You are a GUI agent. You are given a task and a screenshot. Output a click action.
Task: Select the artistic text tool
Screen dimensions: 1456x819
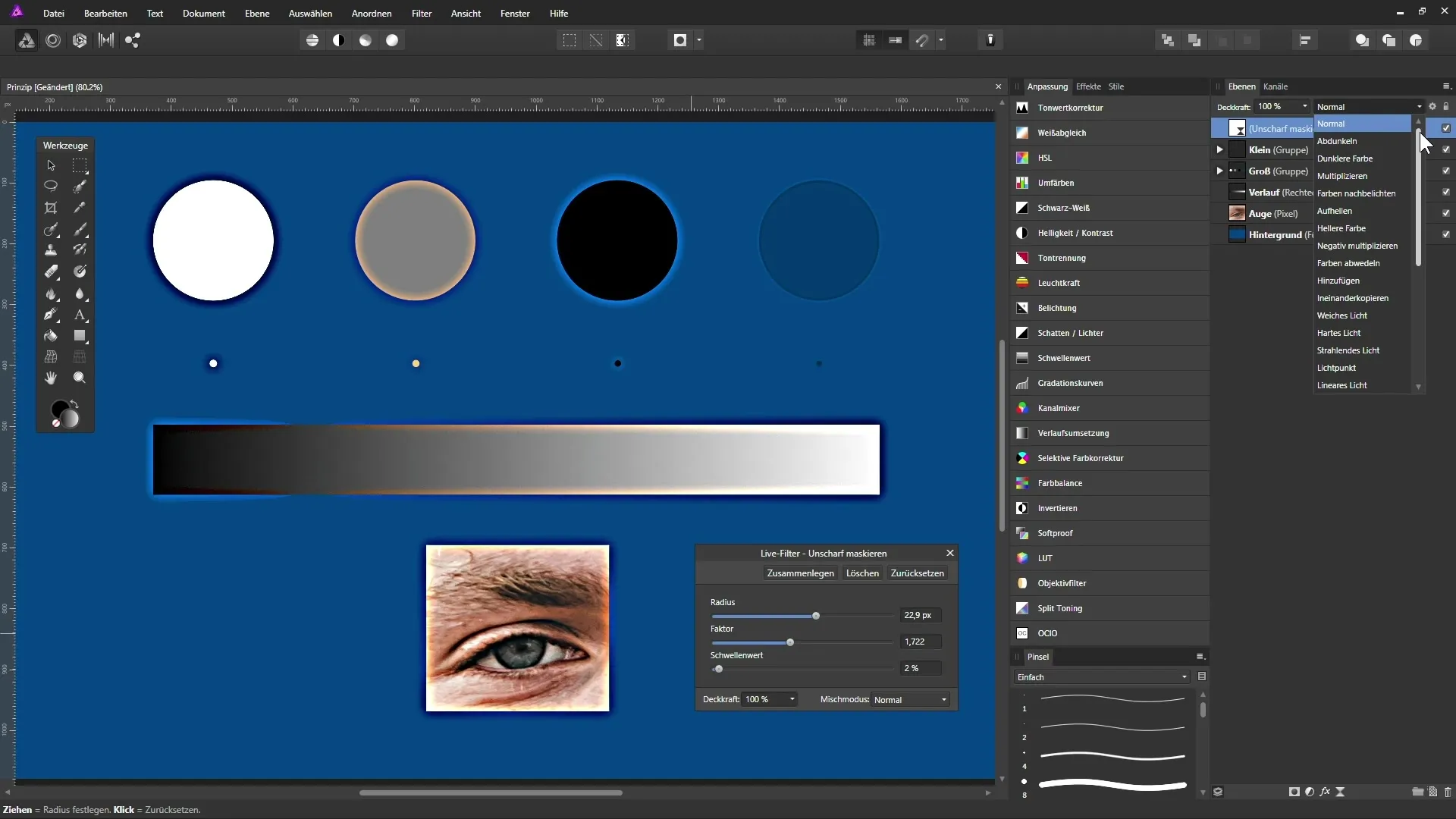point(80,314)
